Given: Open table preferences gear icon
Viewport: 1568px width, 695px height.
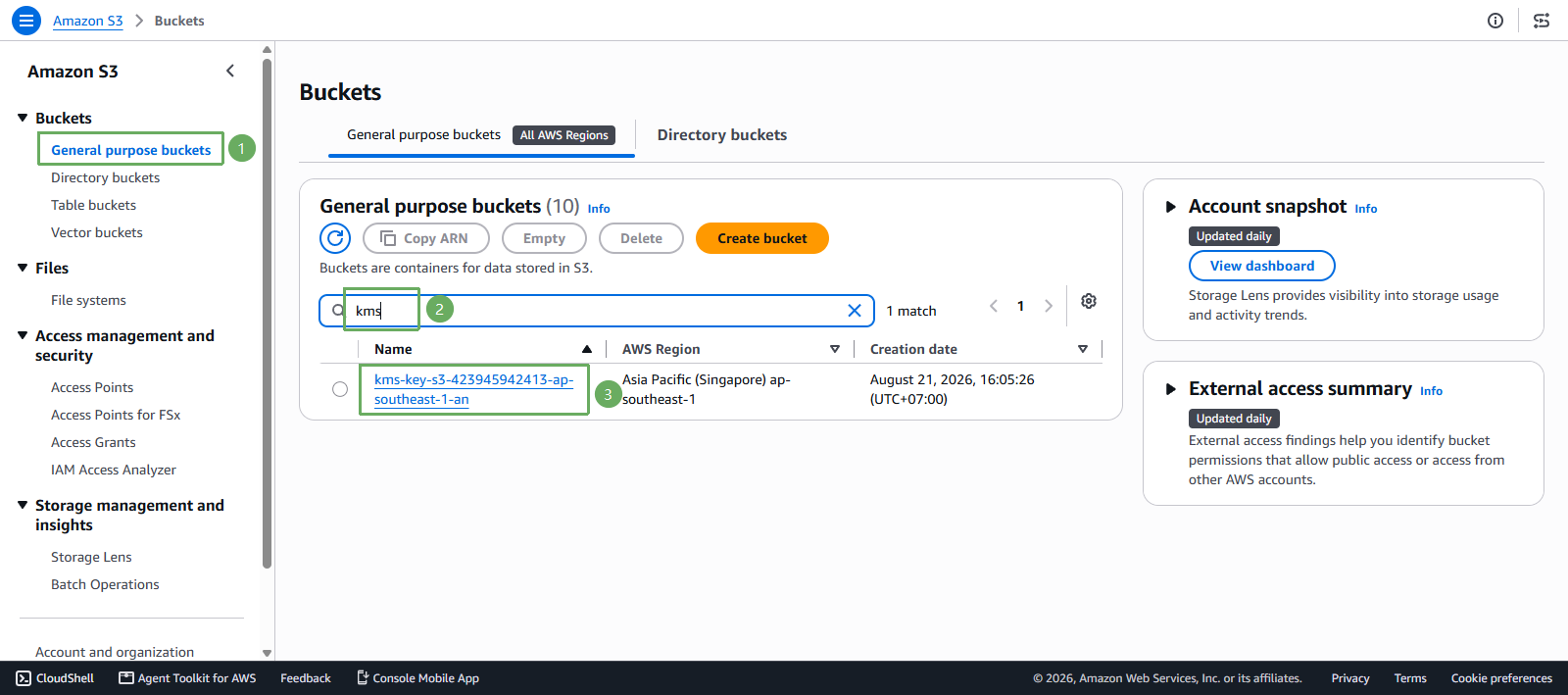Looking at the screenshot, I should pyautogui.click(x=1089, y=301).
